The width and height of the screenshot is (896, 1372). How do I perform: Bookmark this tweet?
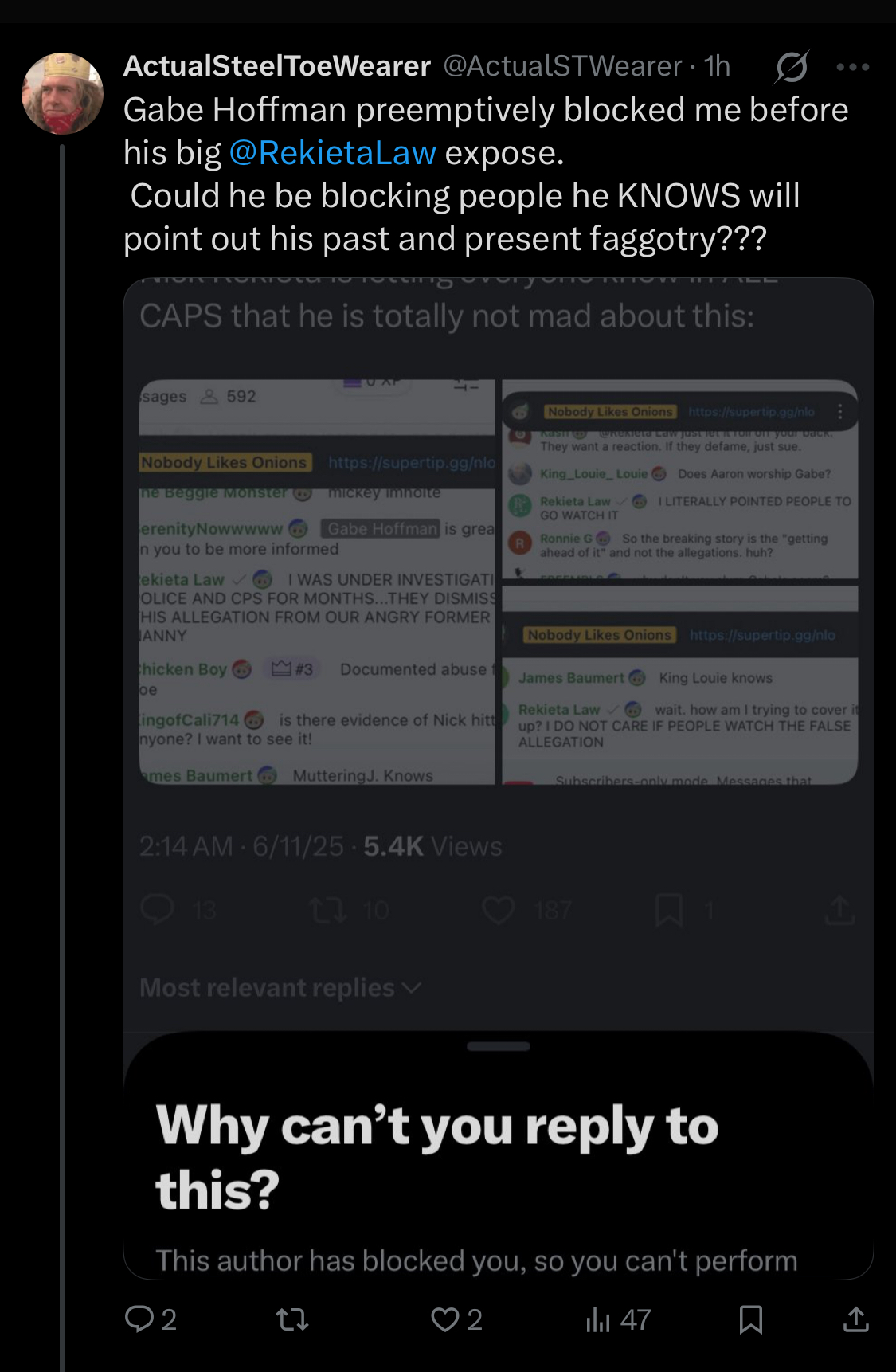751,1319
